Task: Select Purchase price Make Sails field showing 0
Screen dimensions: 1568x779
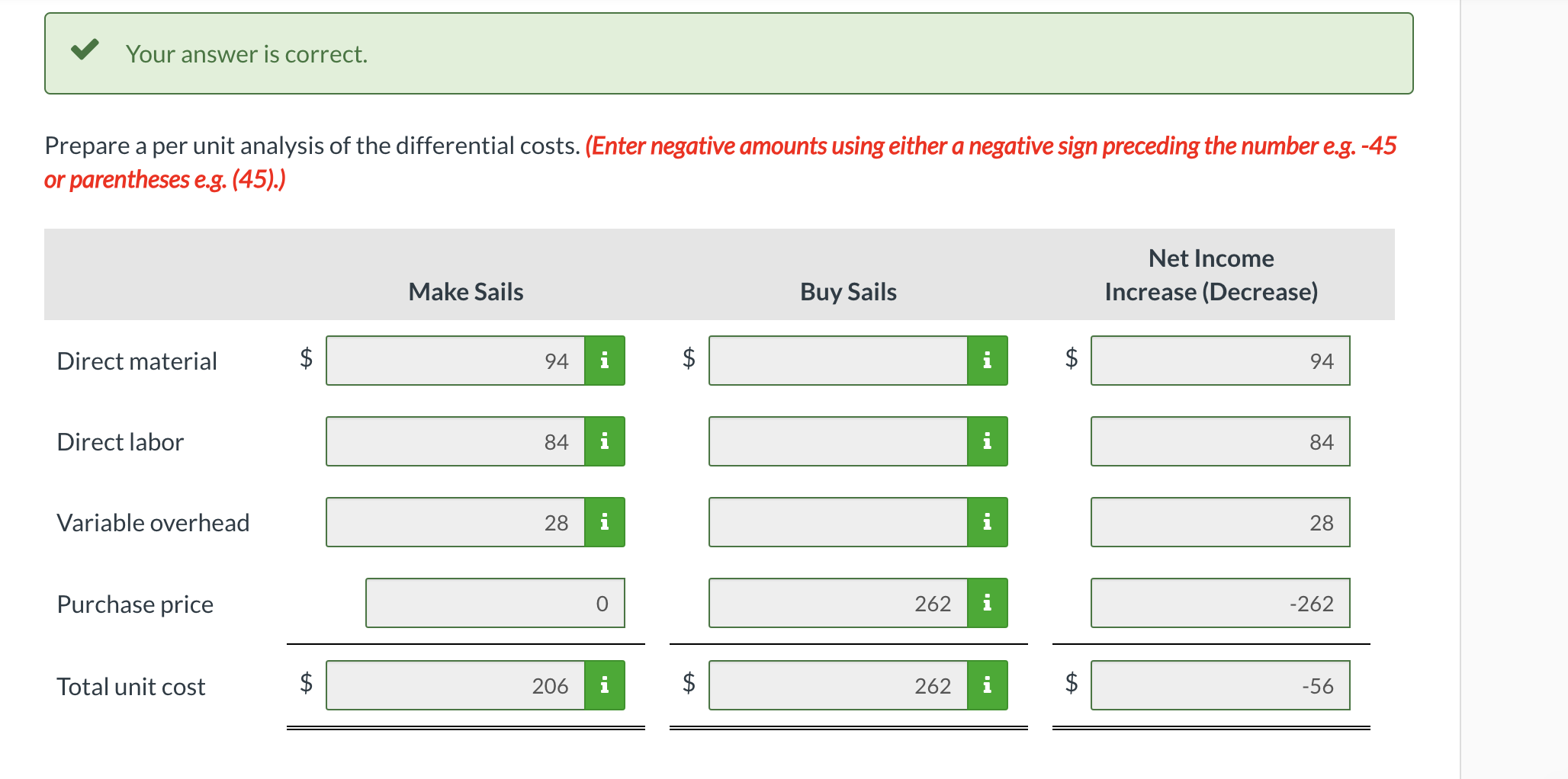Action: 494,603
